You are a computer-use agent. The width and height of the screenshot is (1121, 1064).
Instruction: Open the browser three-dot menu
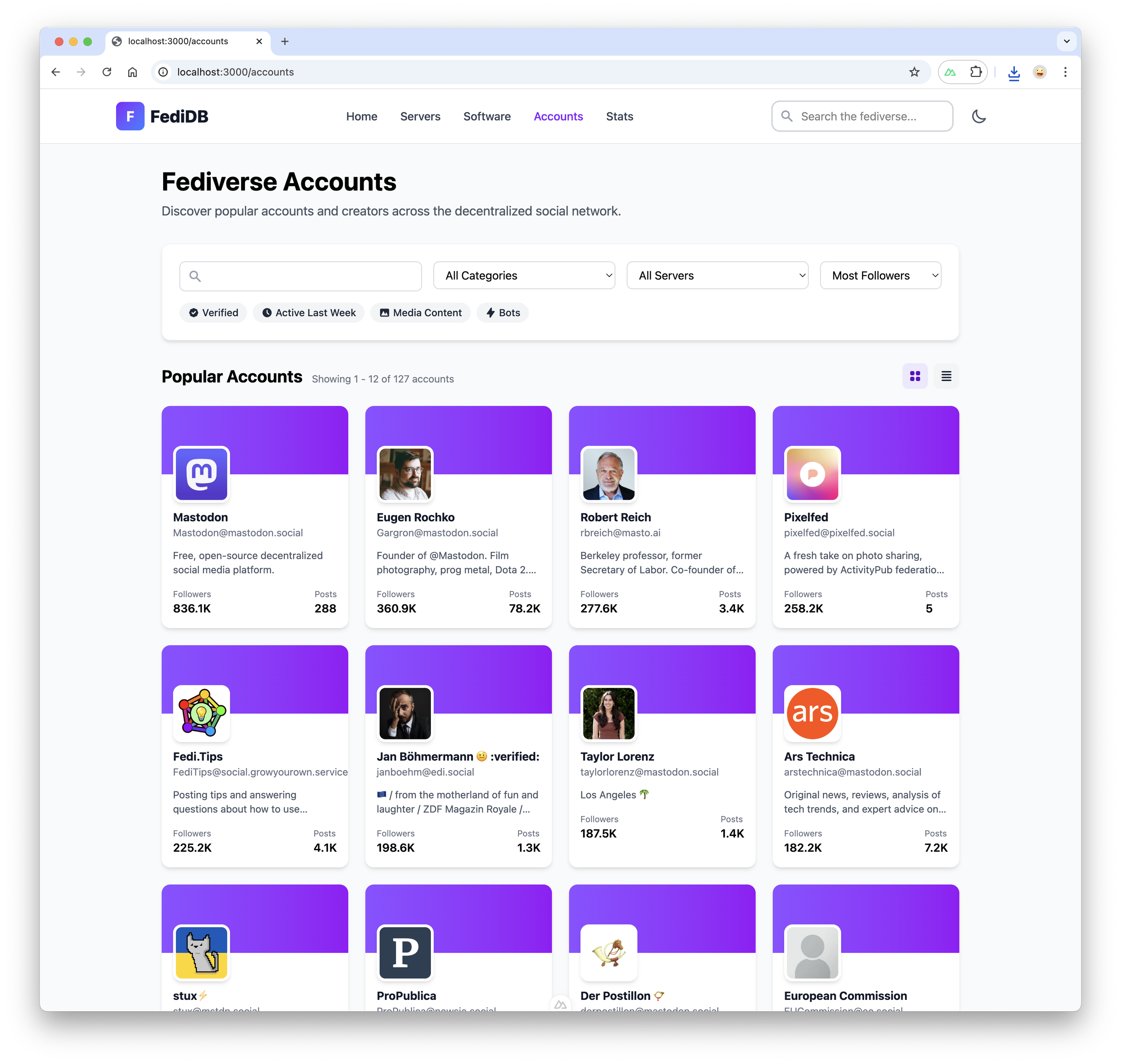1065,72
